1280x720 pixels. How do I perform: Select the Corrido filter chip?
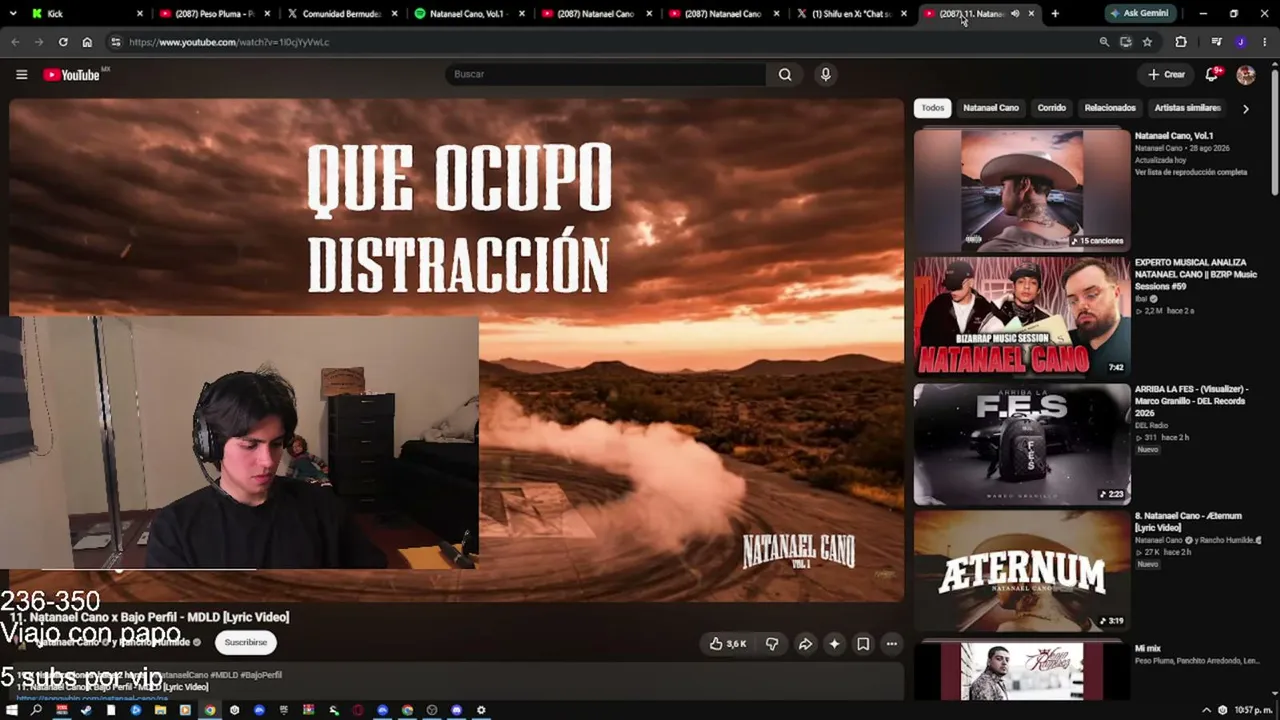pyautogui.click(x=1051, y=108)
